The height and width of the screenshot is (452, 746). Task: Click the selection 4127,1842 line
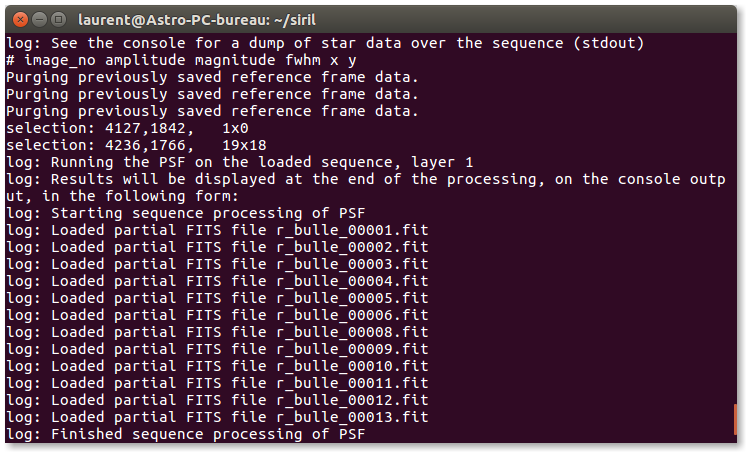pos(127,128)
